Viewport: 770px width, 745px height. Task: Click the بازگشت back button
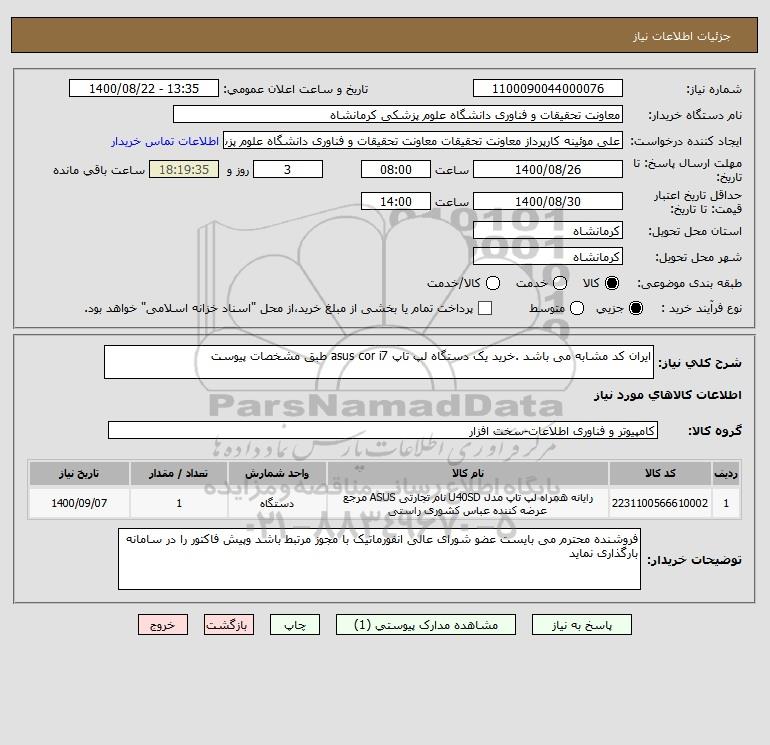point(229,625)
